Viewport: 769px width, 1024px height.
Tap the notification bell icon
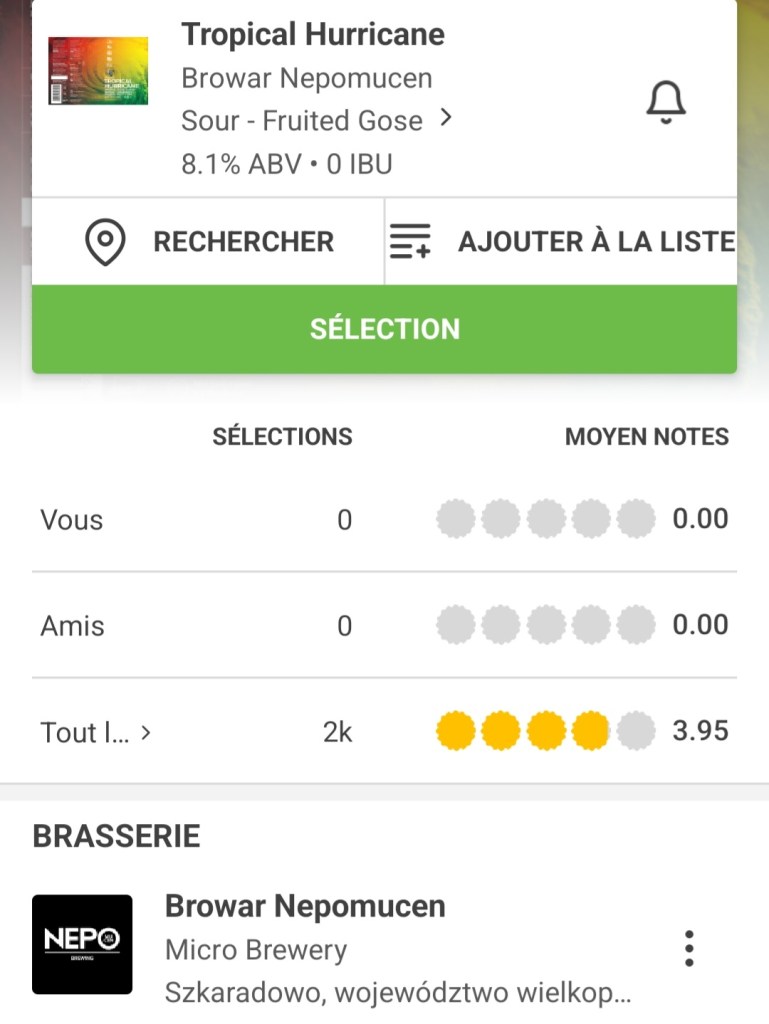point(666,101)
